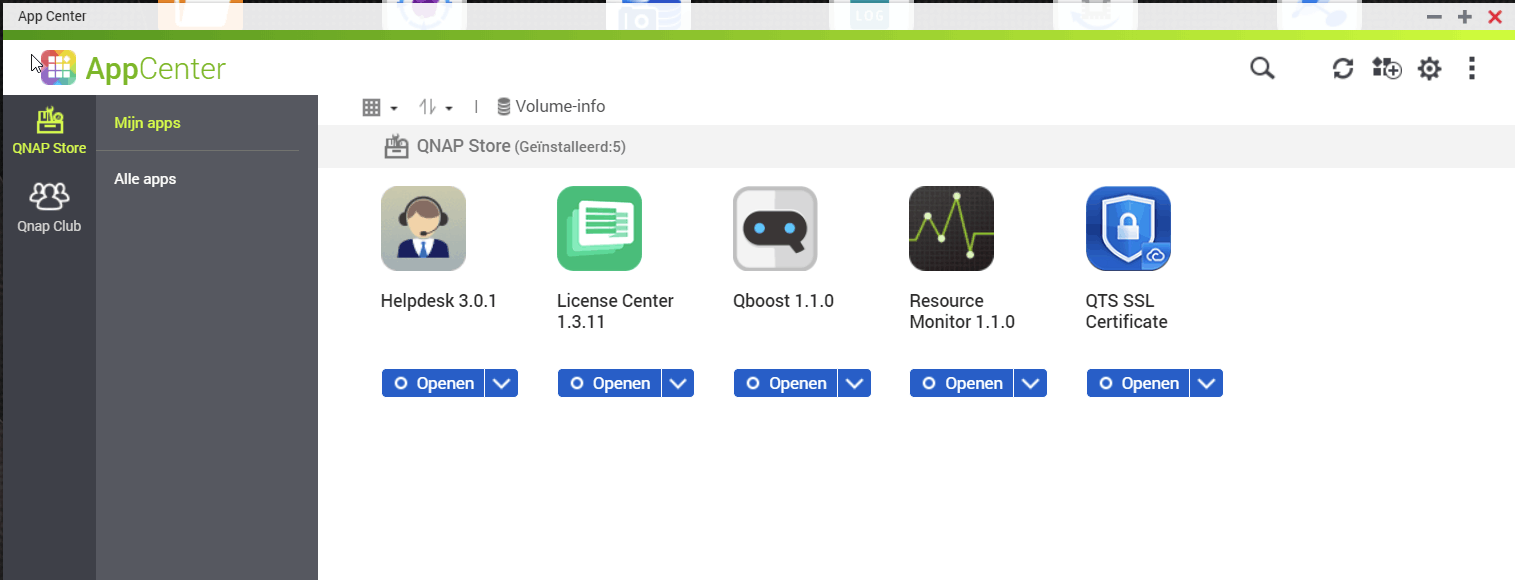Click the QTS SSL Certificate app icon

click(x=1128, y=228)
